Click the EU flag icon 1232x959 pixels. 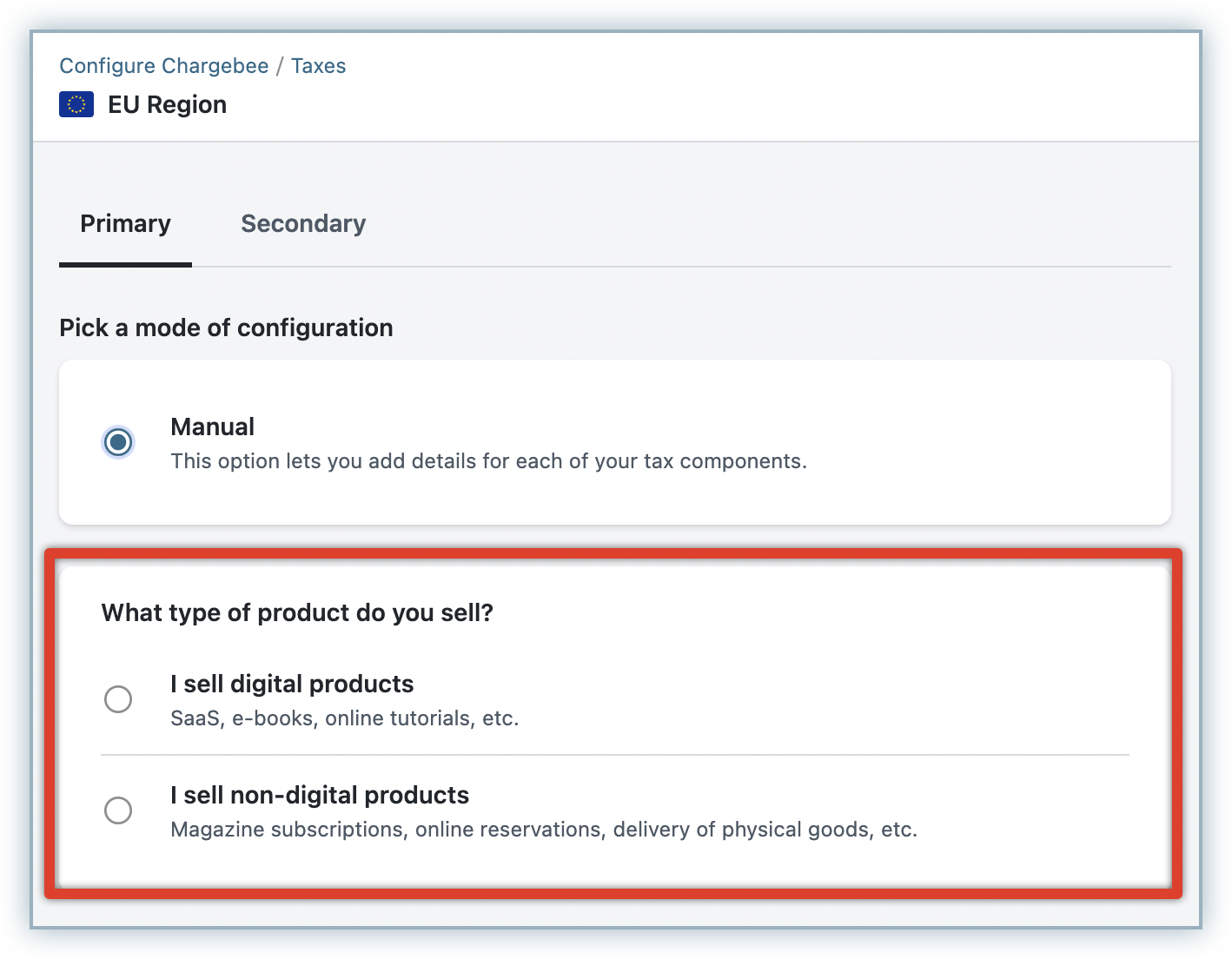[76, 105]
